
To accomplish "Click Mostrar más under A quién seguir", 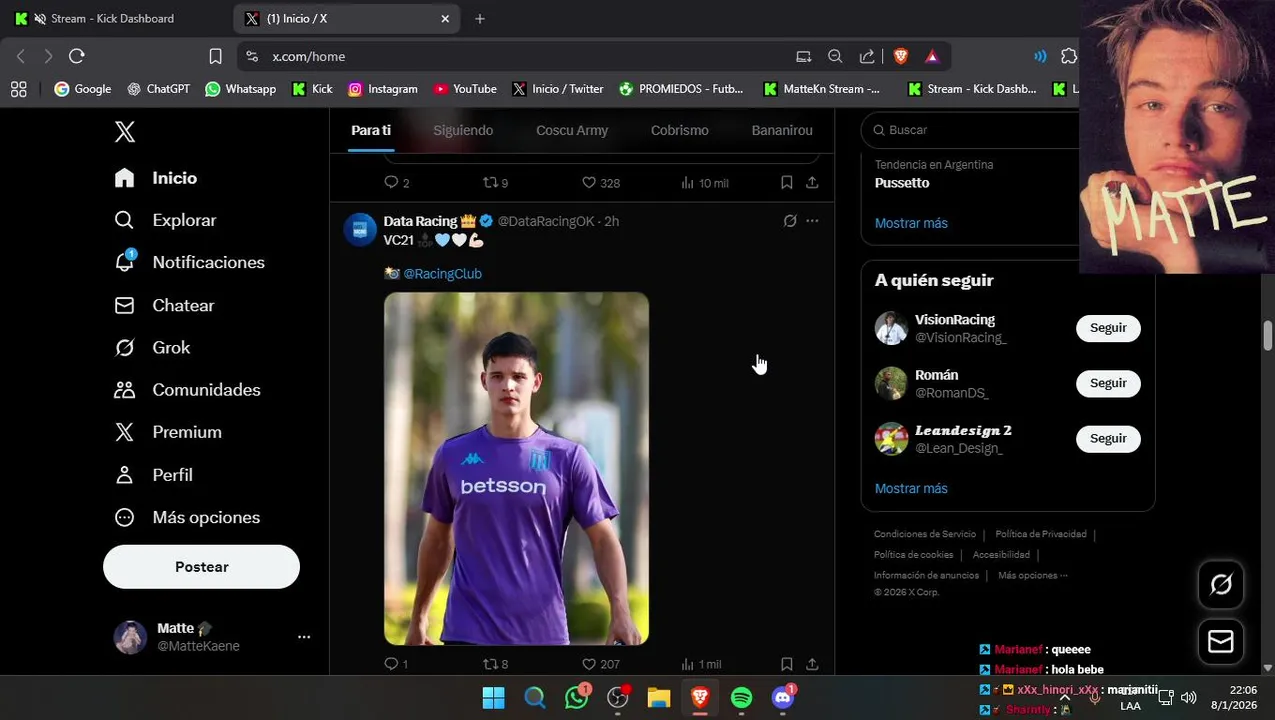I will point(911,488).
